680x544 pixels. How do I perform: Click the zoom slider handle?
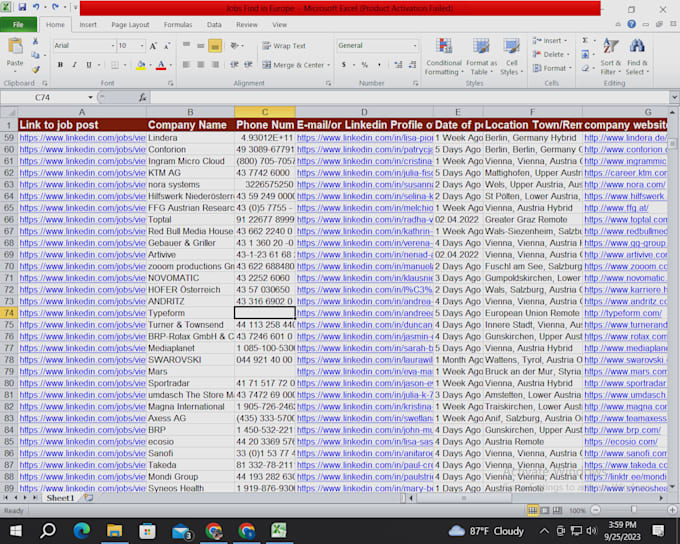point(634,510)
